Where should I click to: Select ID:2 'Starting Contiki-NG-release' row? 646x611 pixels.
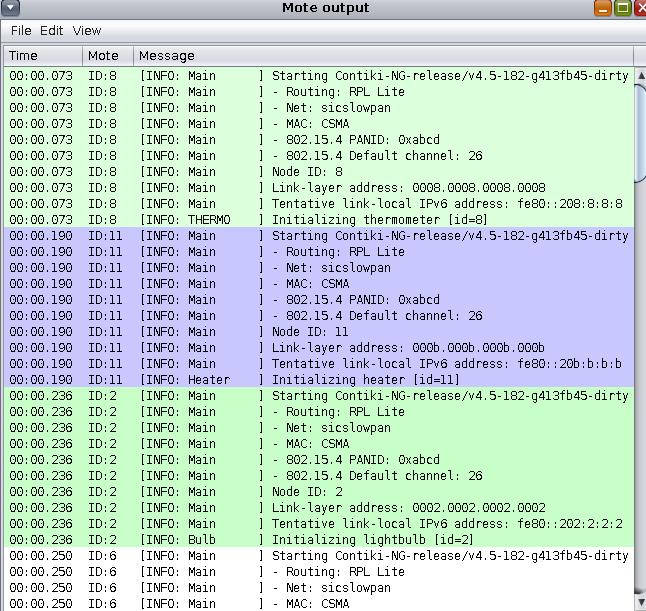click(318, 396)
